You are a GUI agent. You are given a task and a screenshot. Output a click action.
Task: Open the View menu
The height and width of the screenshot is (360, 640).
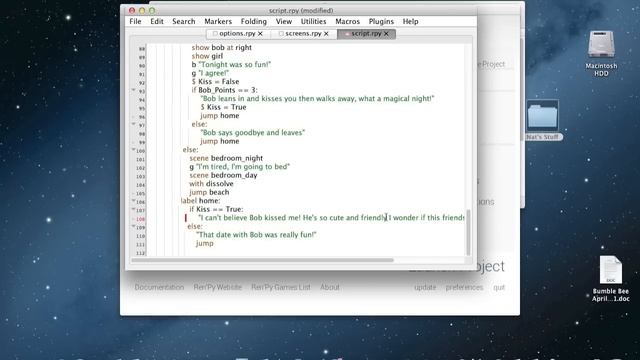(x=284, y=21)
